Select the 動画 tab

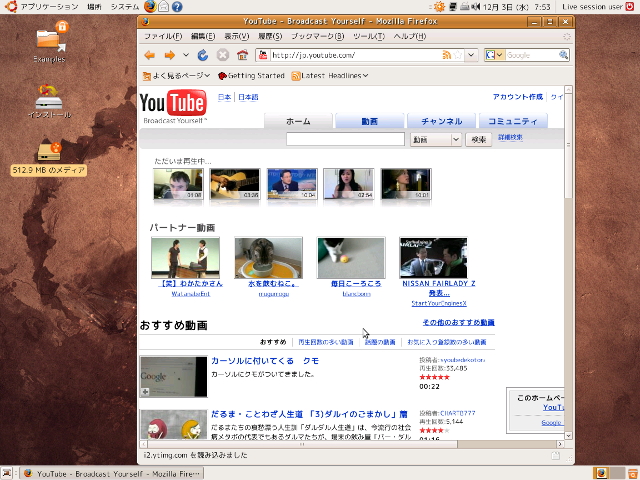[369, 121]
